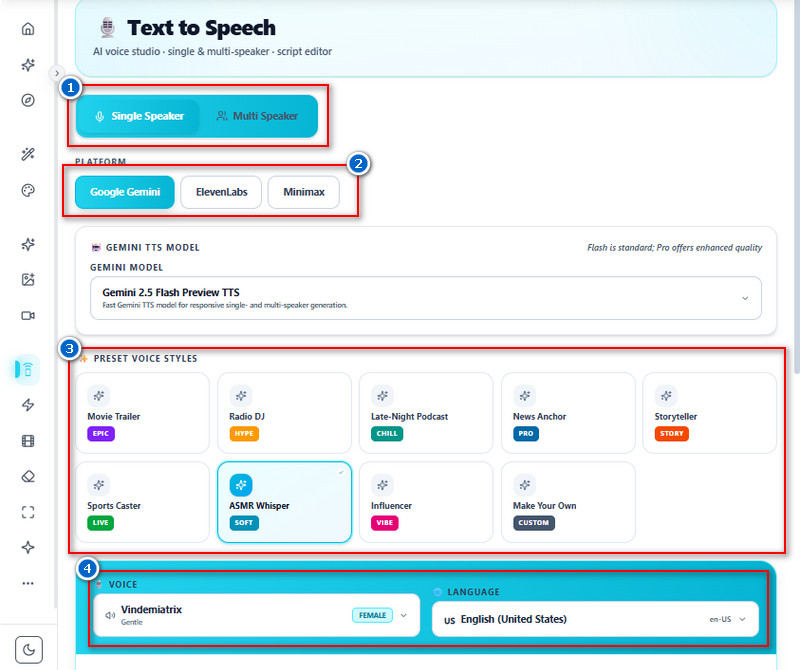The height and width of the screenshot is (670, 800).
Task: Expand the sidebar with the arrow chevron
Action: 57,73
